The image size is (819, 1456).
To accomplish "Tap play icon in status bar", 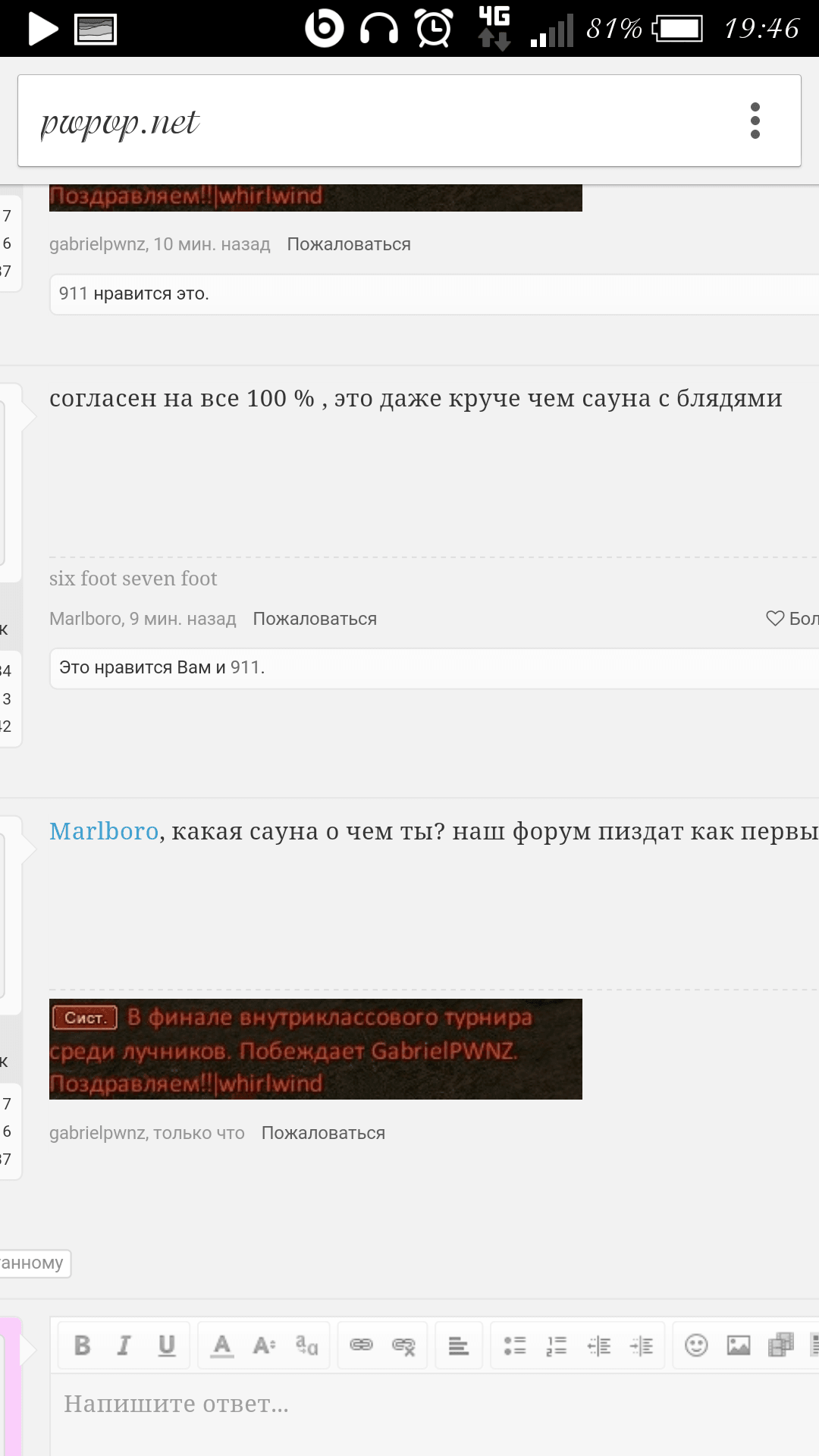I will click(x=42, y=29).
